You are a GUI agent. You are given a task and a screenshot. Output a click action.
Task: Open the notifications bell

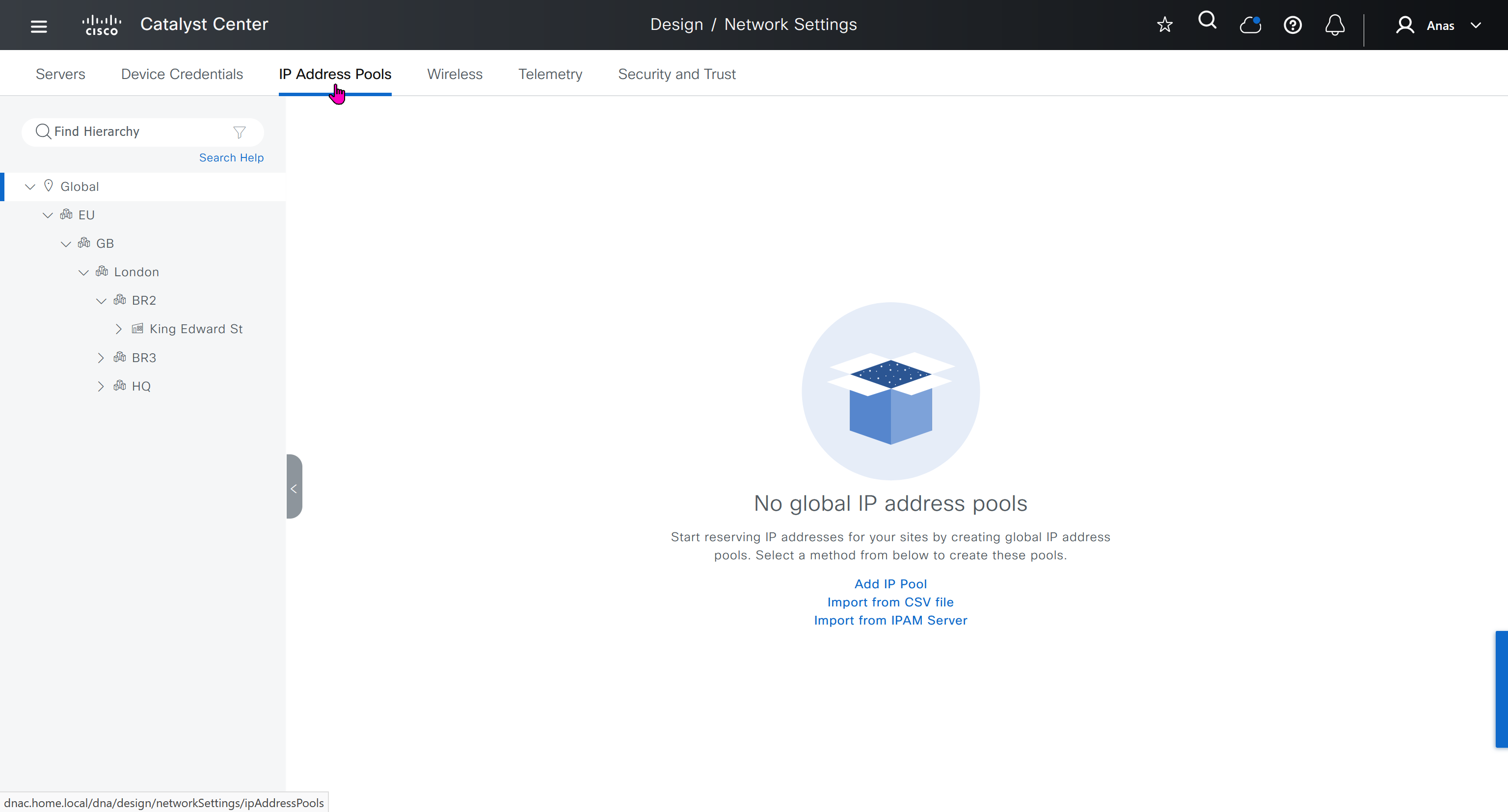pos(1335,25)
